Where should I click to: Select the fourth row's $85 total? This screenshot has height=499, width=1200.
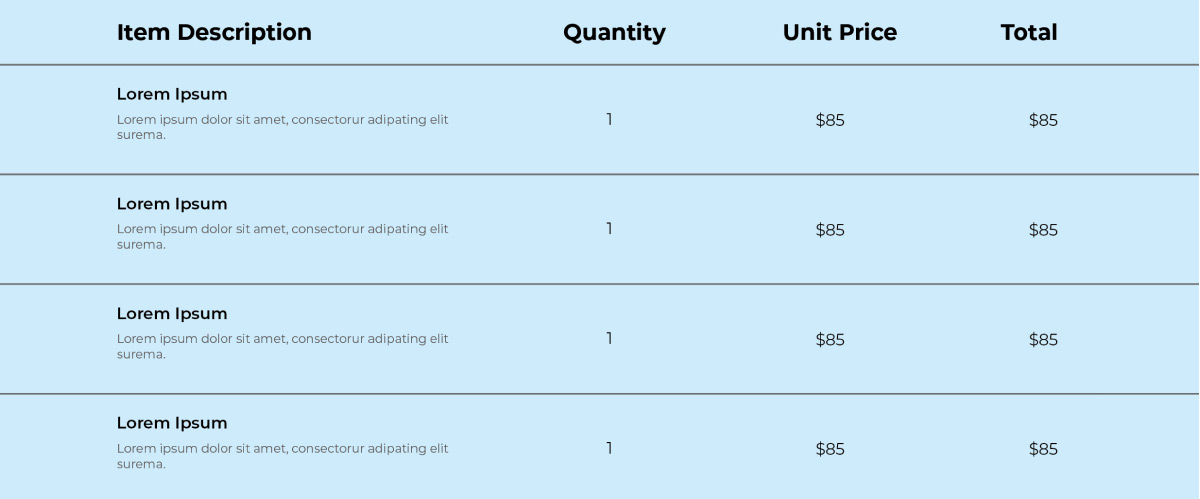[1043, 449]
